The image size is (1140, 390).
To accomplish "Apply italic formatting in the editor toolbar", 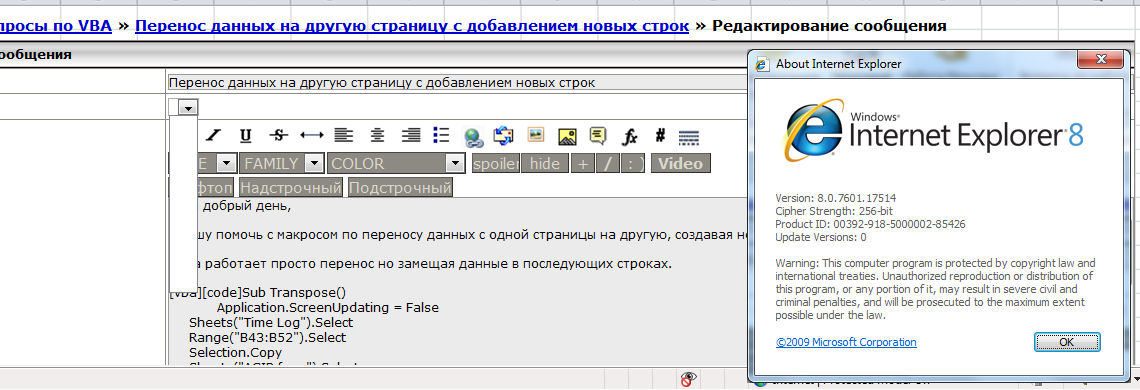I will (x=213, y=135).
